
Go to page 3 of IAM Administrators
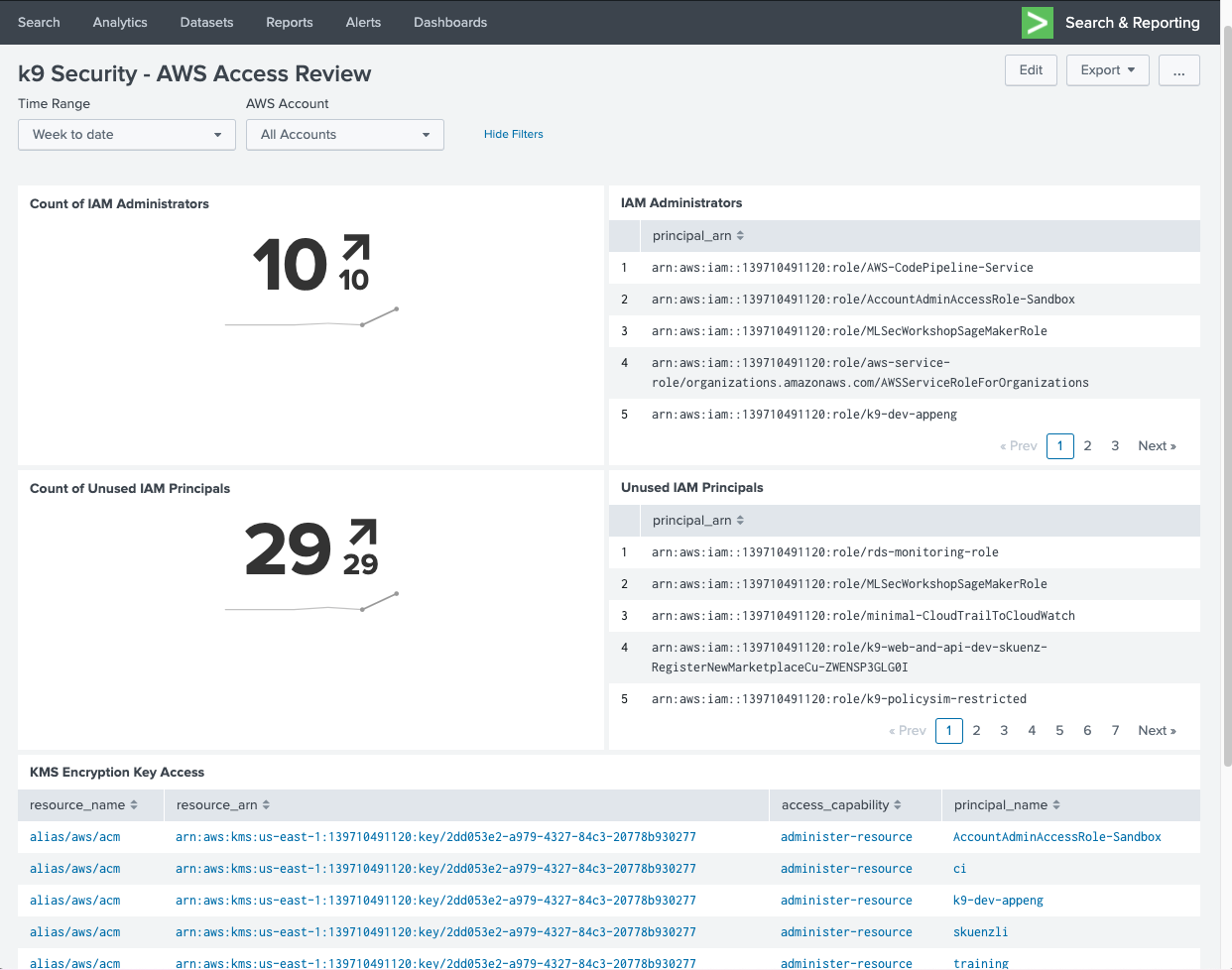[x=1115, y=446]
